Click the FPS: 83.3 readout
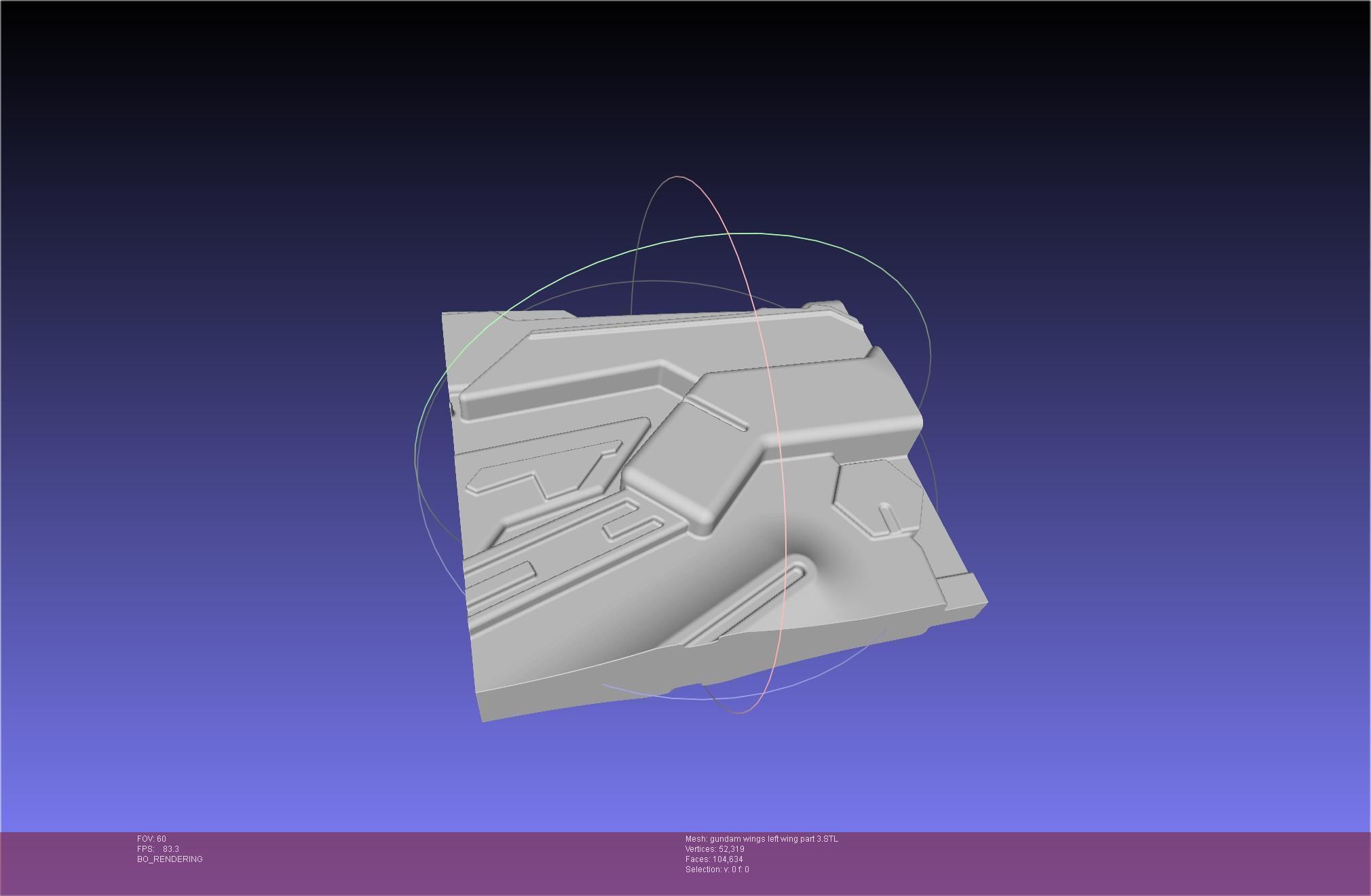This screenshot has width=1371, height=896. 158,849
